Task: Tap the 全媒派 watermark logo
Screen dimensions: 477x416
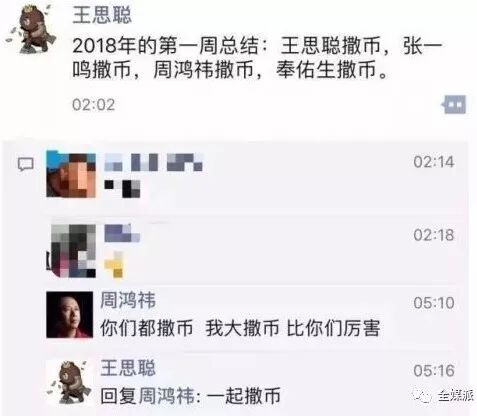Action: point(444,395)
